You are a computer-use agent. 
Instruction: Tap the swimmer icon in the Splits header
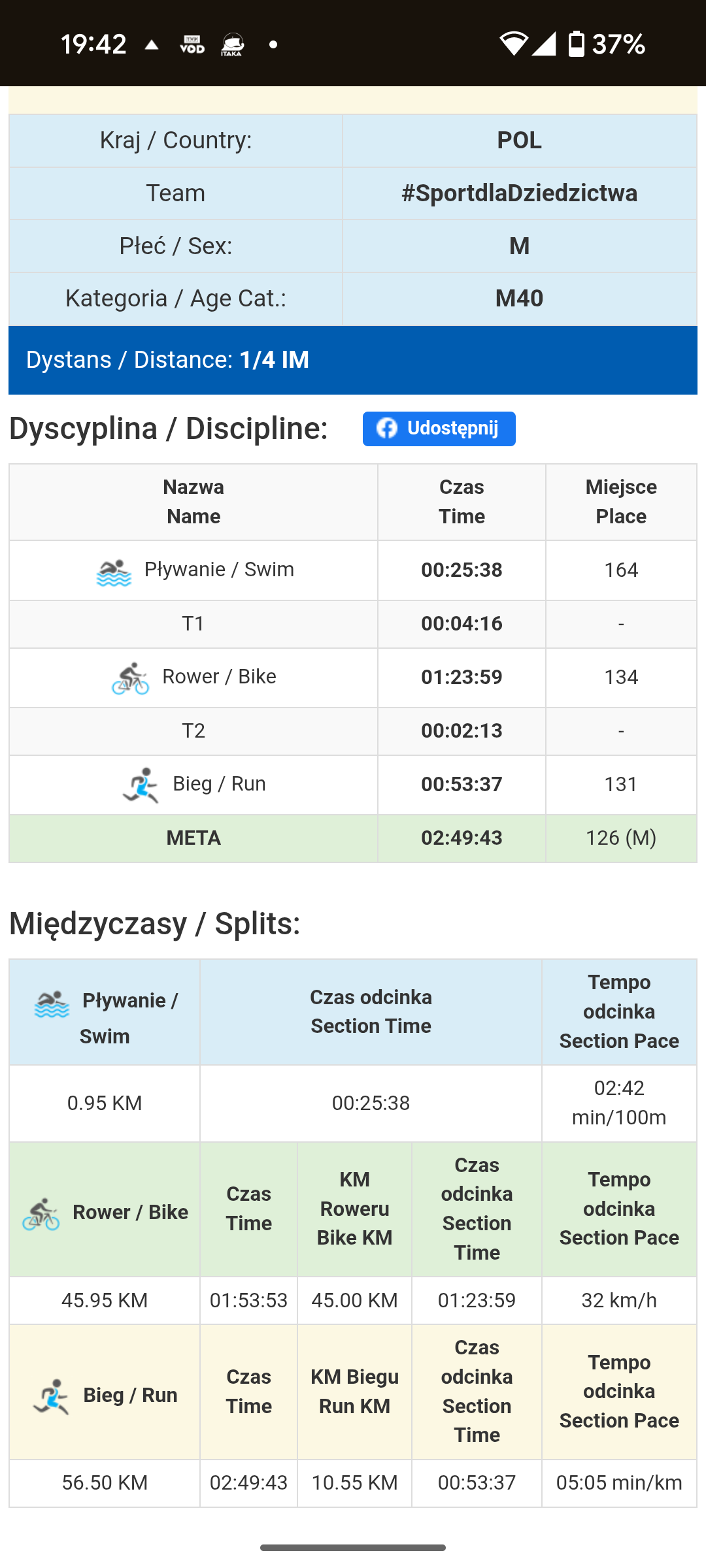52,1004
